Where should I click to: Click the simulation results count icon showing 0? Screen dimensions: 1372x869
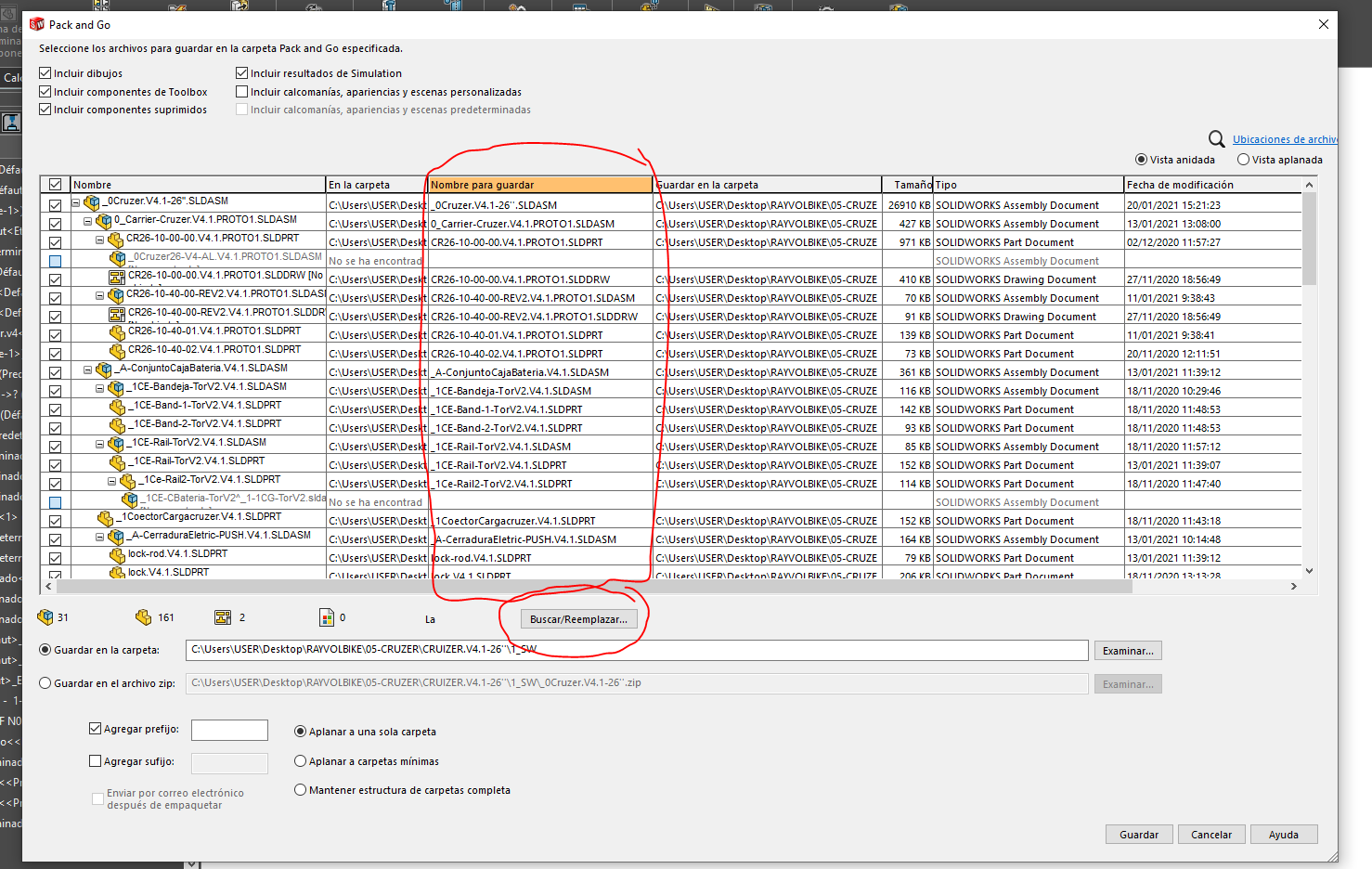pos(326,617)
